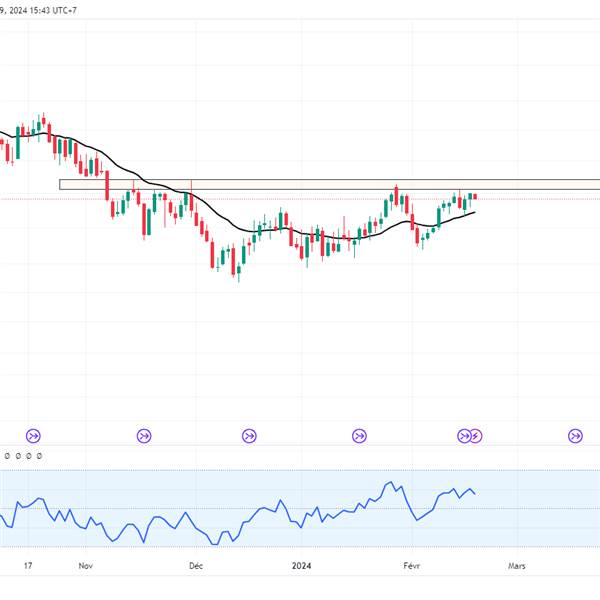Click the 2024 label on time axis
This screenshot has height=600, width=600.
(302, 566)
